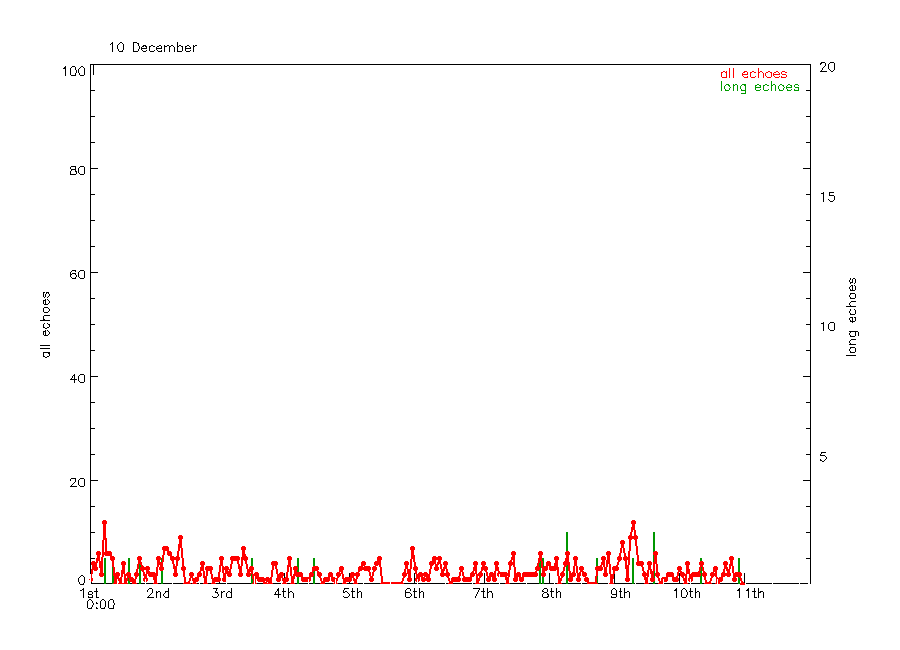Click the tall green long-echo bar on the 8th

pos(567,558)
